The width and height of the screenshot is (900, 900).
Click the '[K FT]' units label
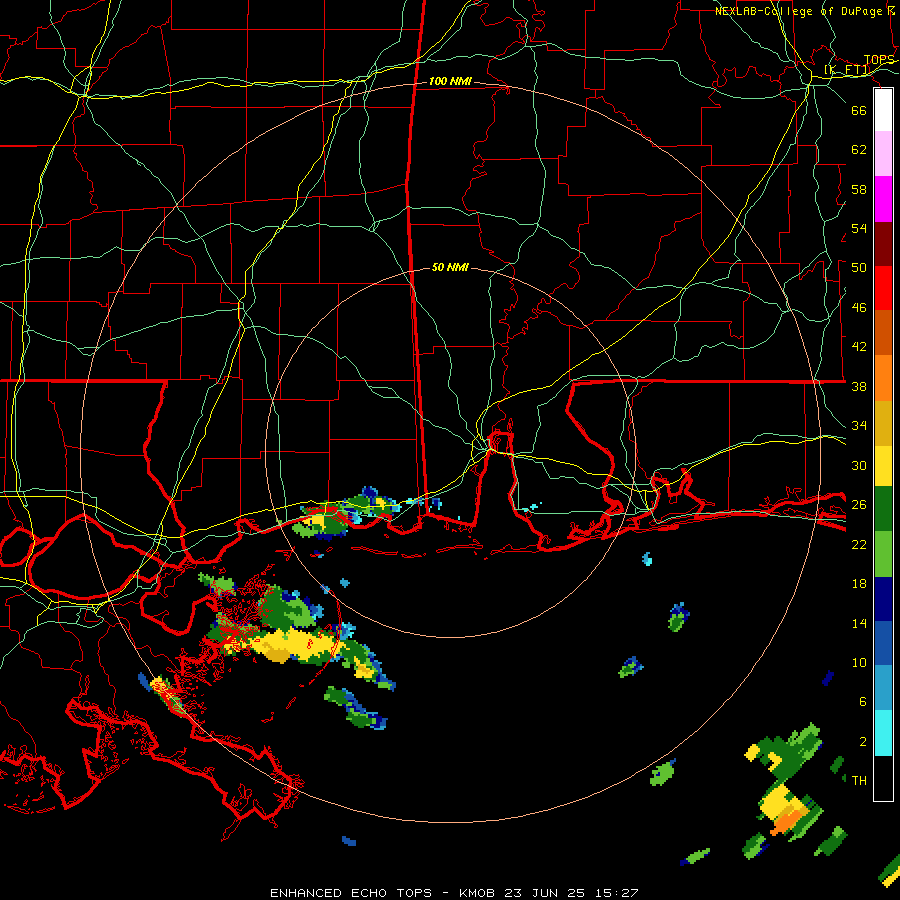tap(847, 70)
